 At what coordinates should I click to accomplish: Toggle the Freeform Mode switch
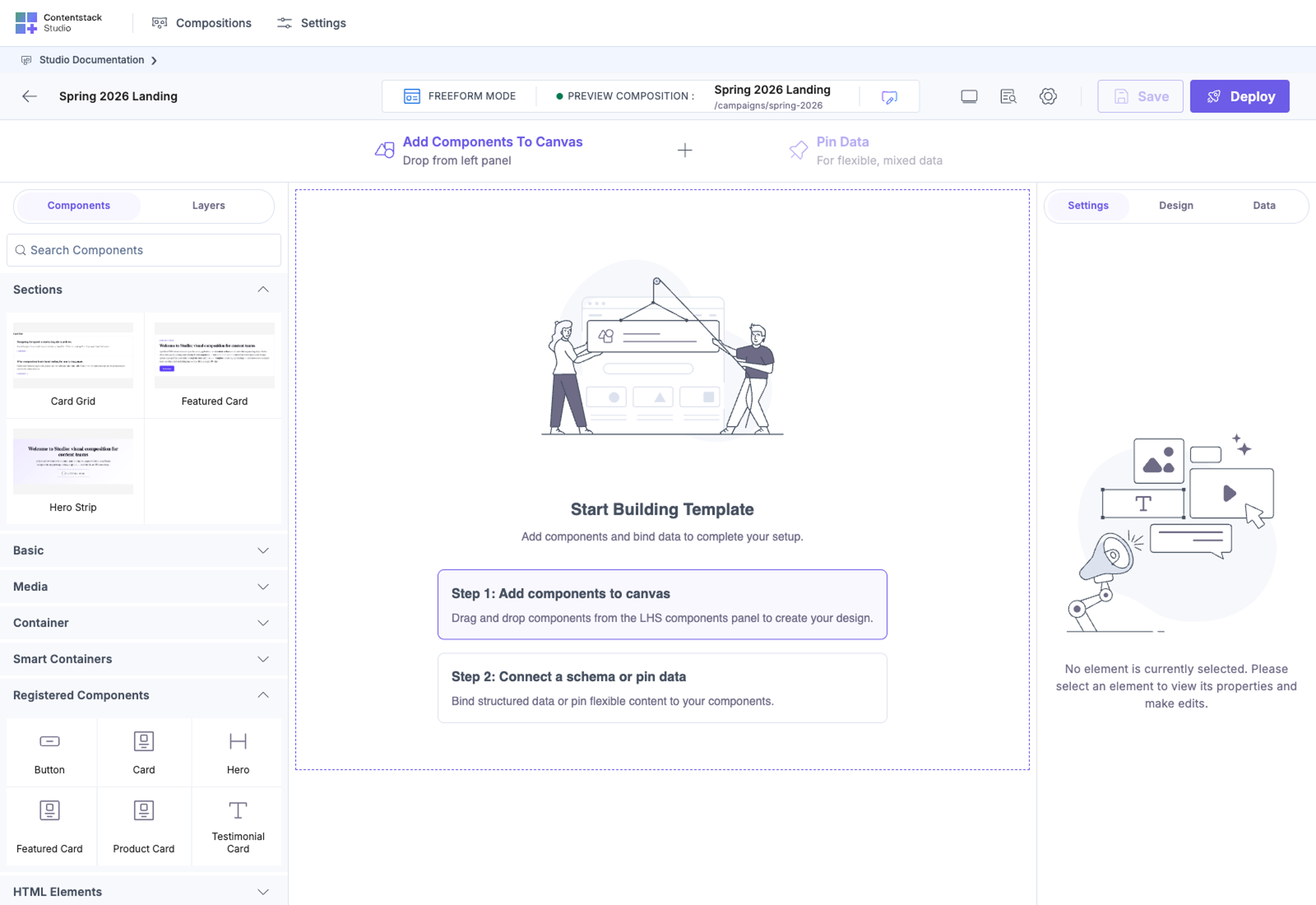pyautogui.click(x=459, y=96)
